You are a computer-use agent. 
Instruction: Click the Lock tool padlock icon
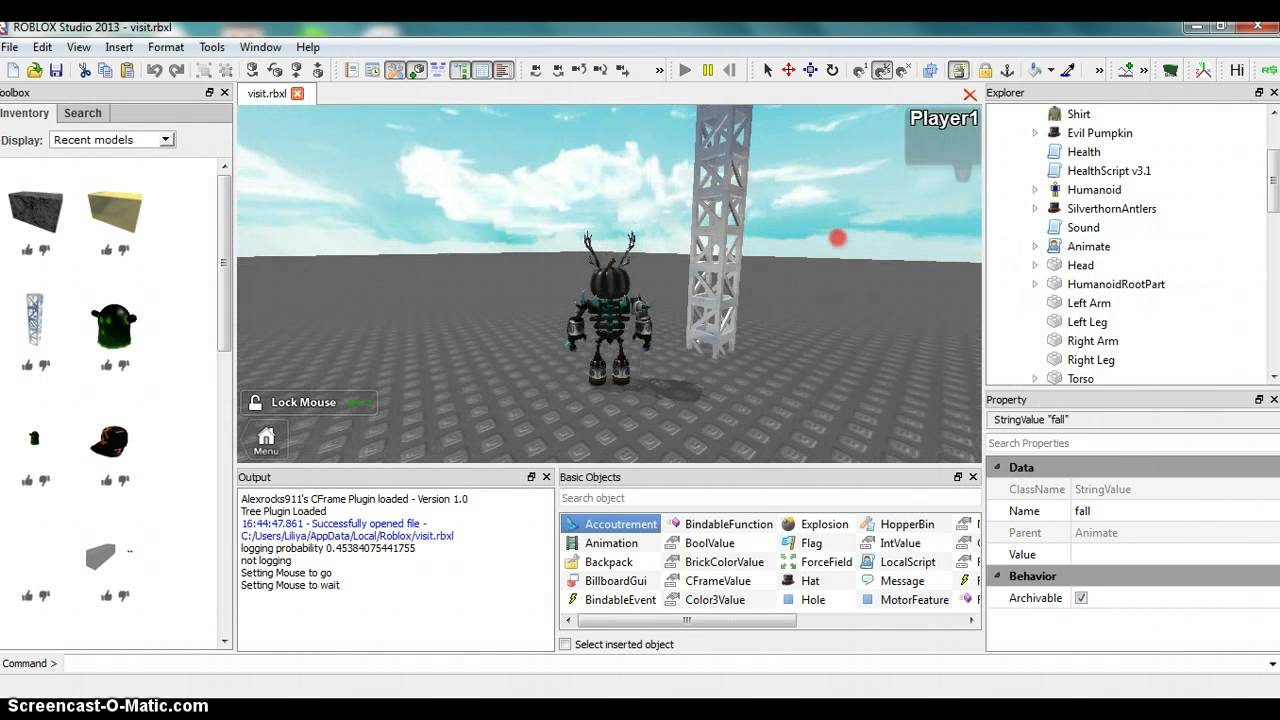pyautogui.click(x=985, y=70)
